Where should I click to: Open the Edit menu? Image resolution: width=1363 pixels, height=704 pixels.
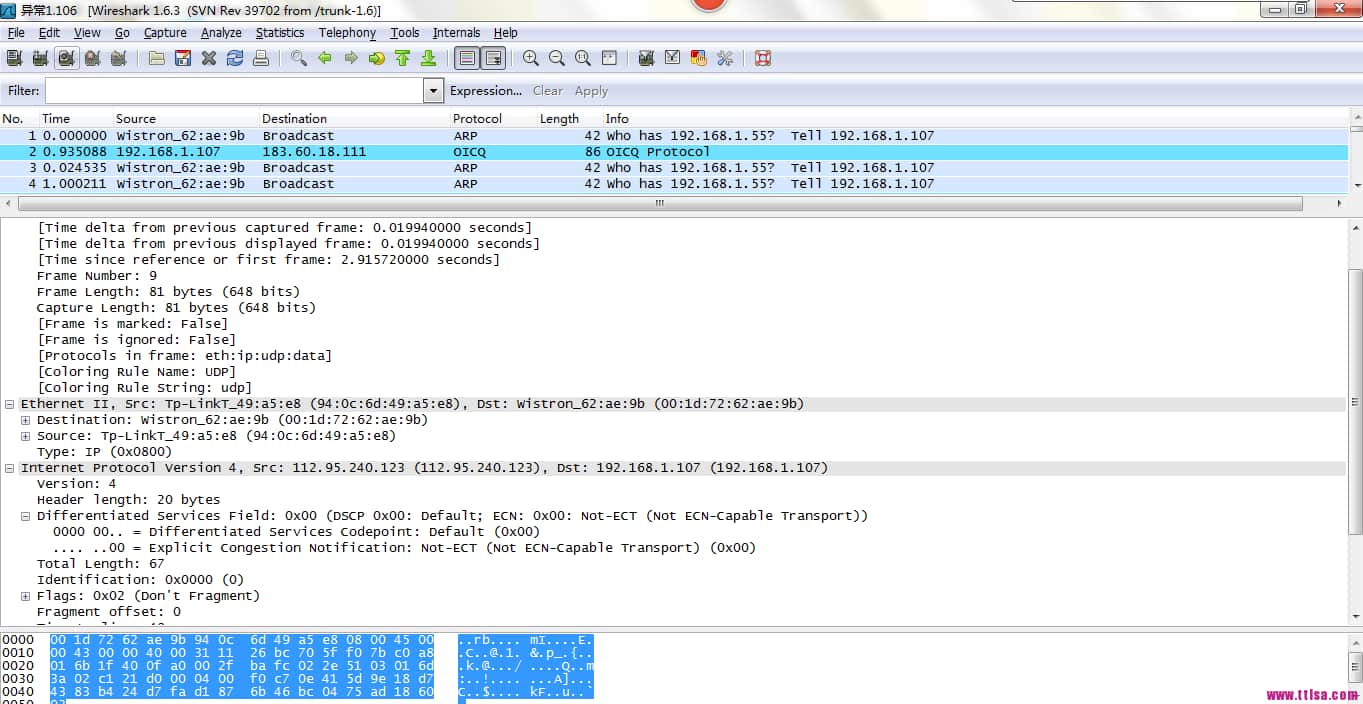point(49,33)
